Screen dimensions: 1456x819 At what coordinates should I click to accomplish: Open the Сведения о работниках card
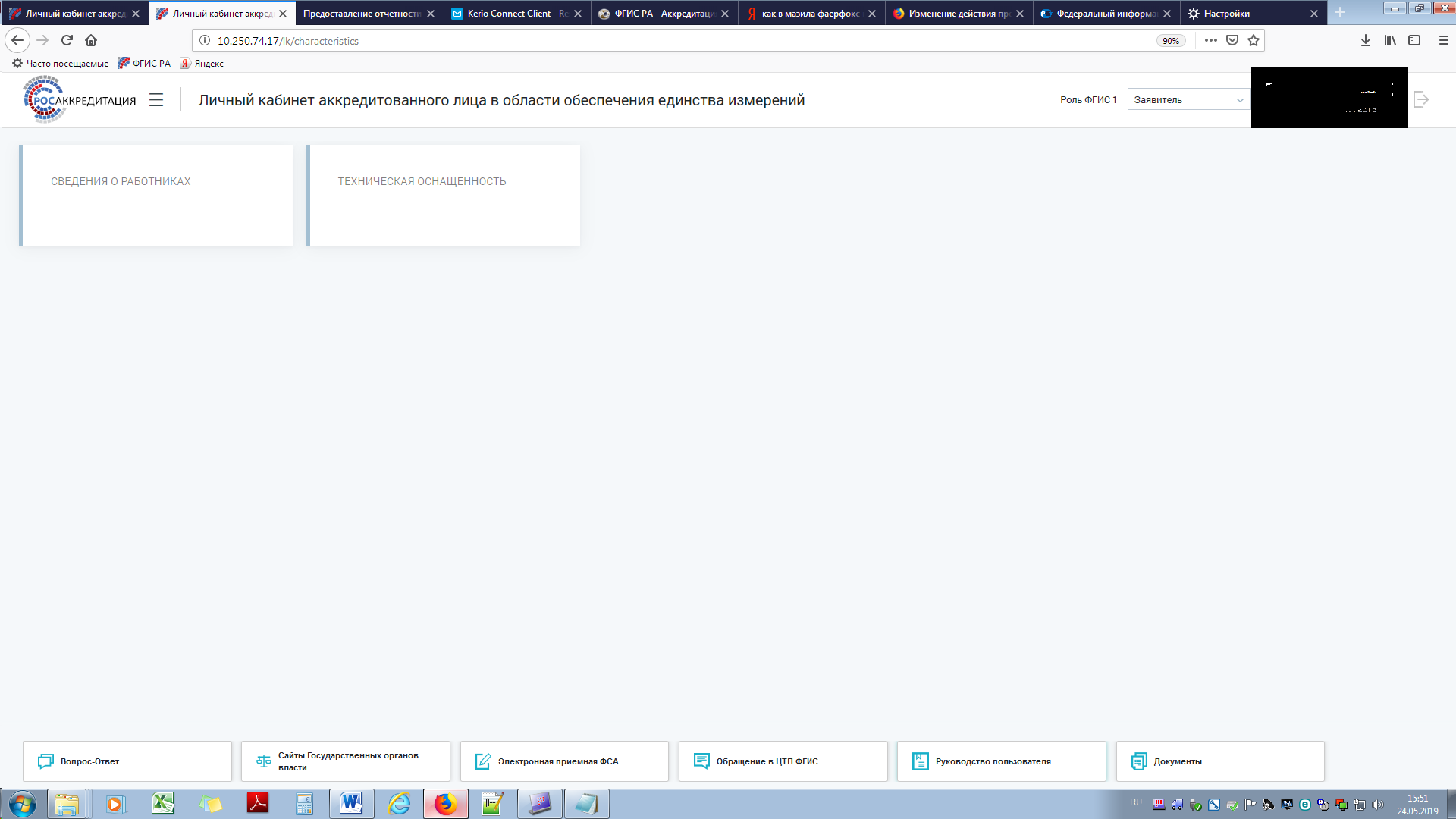click(x=156, y=196)
